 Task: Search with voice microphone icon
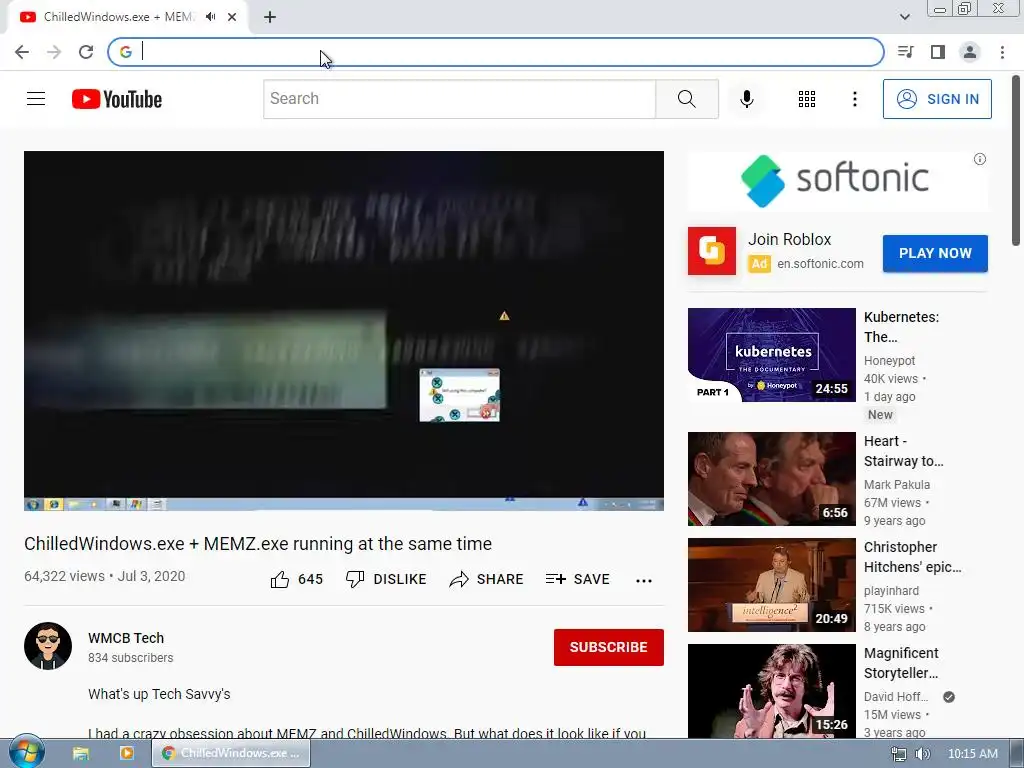point(746,99)
